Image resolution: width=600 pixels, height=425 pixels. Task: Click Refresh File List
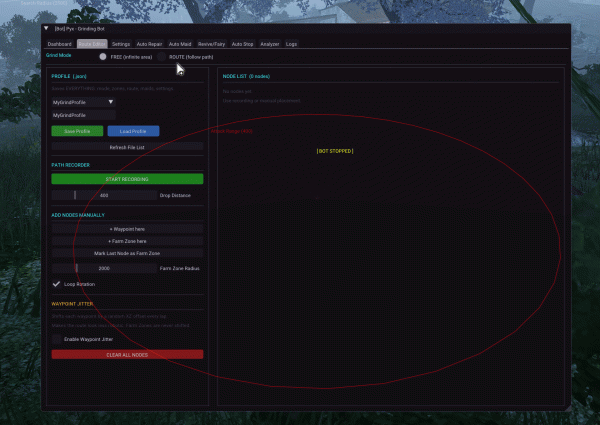coord(126,147)
